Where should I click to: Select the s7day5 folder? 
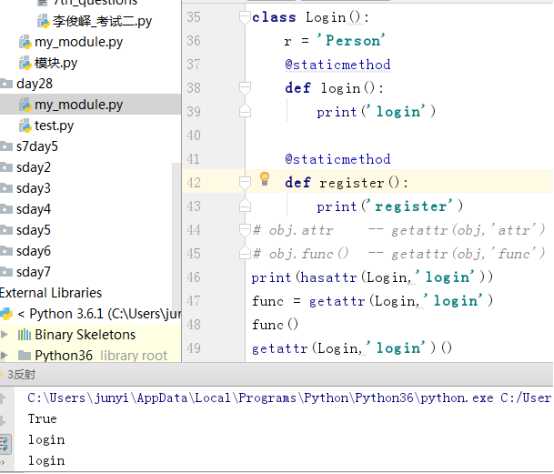click(x=37, y=146)
